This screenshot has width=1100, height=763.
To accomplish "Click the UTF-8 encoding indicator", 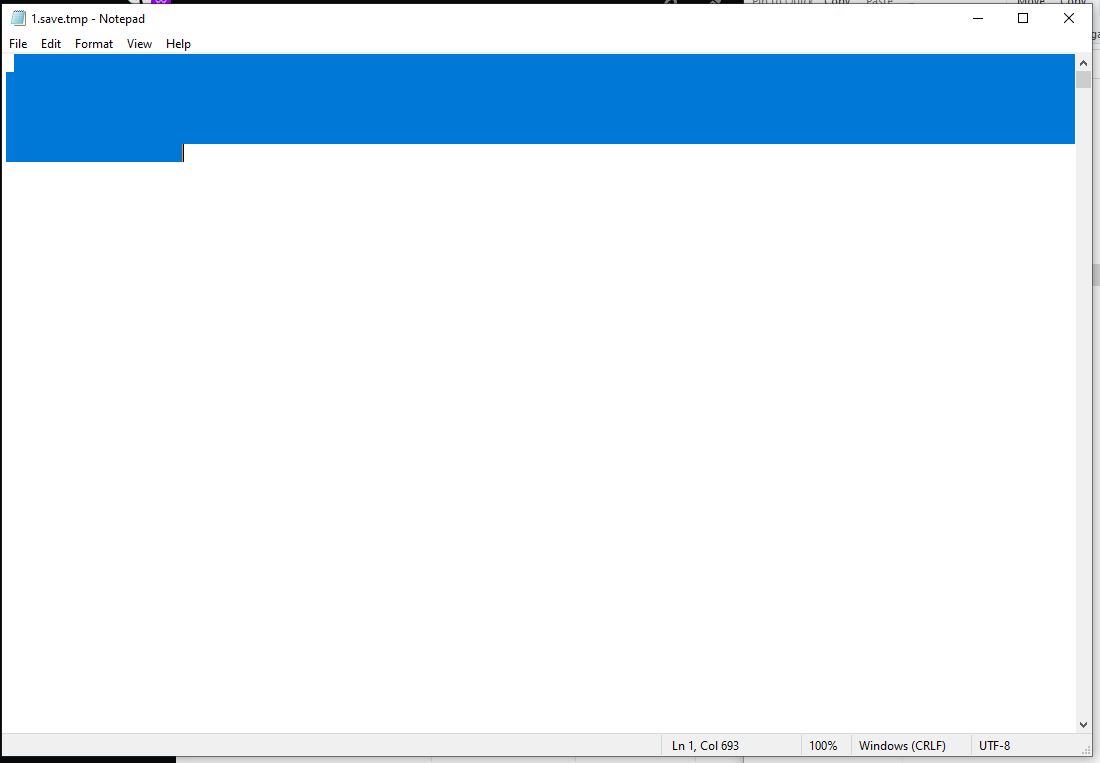I will (994, 745).
